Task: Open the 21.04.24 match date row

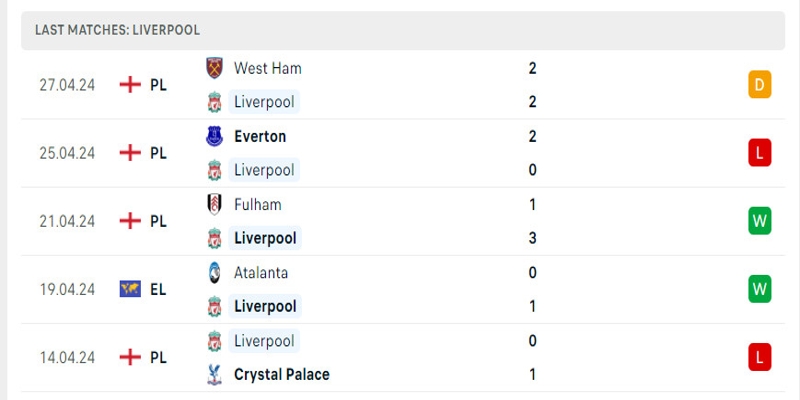Action: (67, 221)
